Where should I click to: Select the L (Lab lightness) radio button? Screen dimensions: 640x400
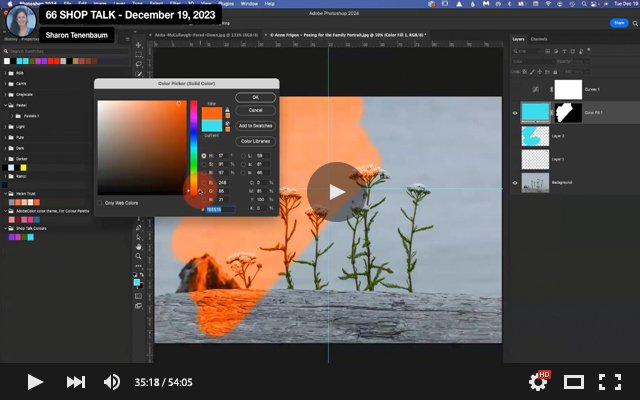point(243,156)
